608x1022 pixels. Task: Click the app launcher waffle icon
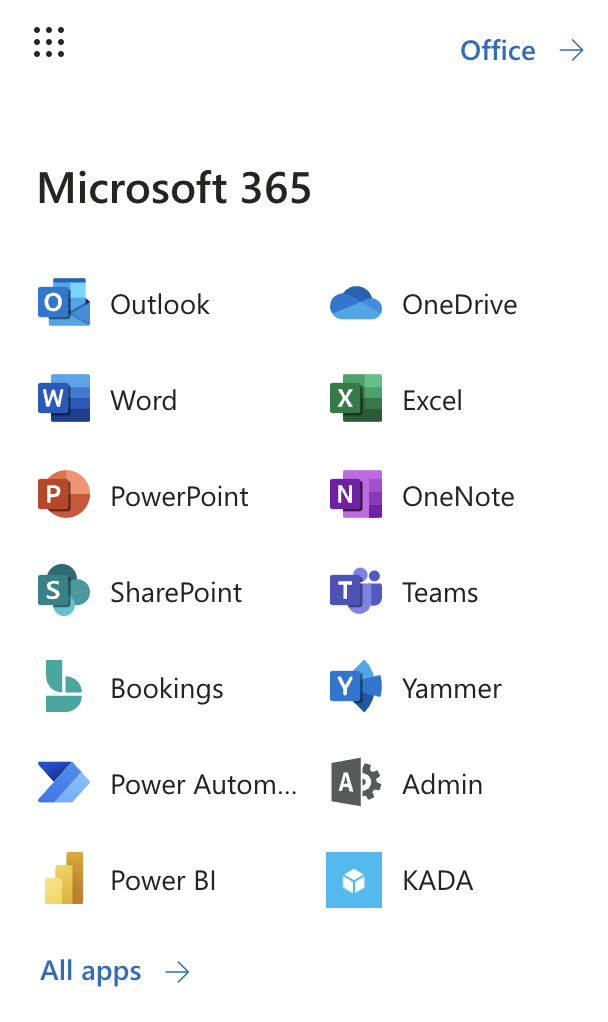49,42
